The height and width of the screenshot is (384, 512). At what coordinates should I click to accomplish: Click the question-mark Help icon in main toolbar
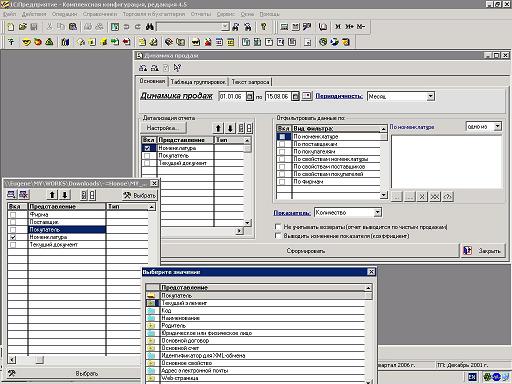[x=264, y=27]
